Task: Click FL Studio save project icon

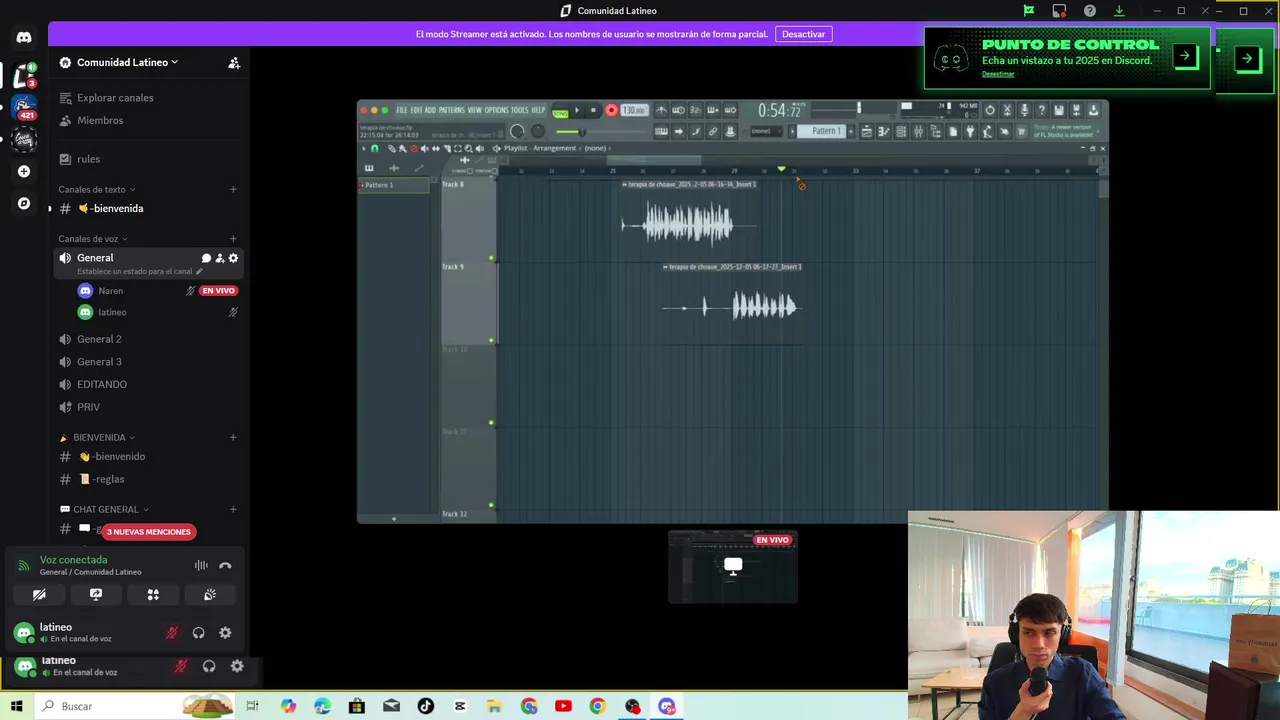Action: click(x=1059, y=110)
